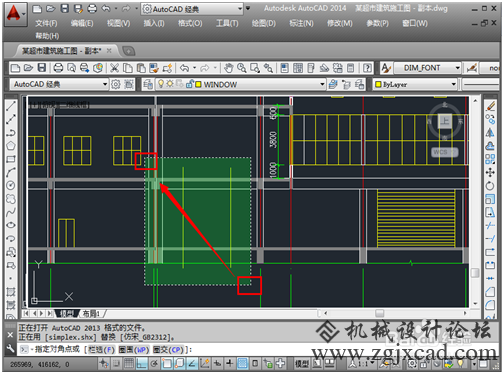
Task: Open the 修改(M) menu
Action: (x=340, y=23)
